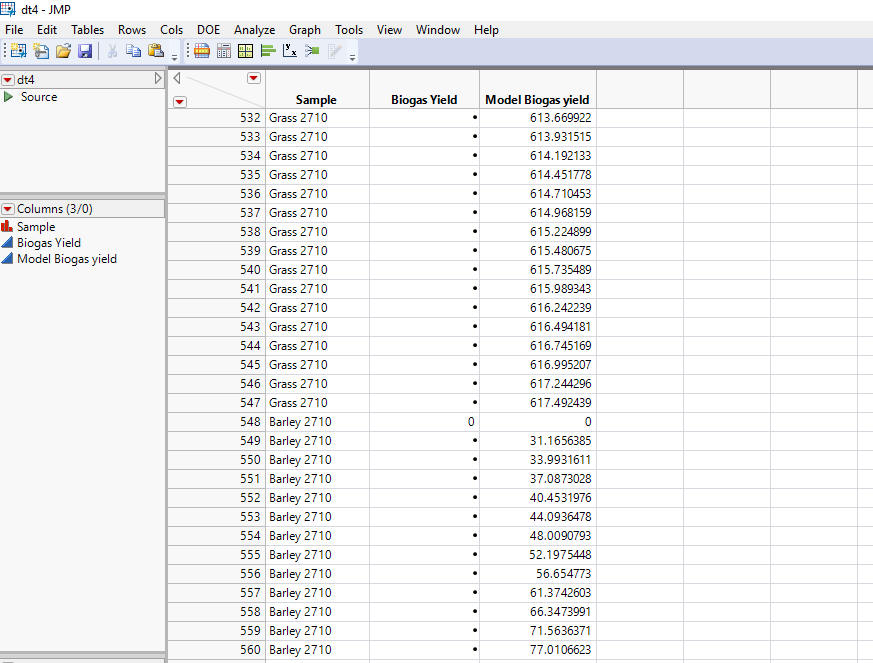Open the red triangle rows menu in grid corner
873x663 pixels.
tap(180, 101)
